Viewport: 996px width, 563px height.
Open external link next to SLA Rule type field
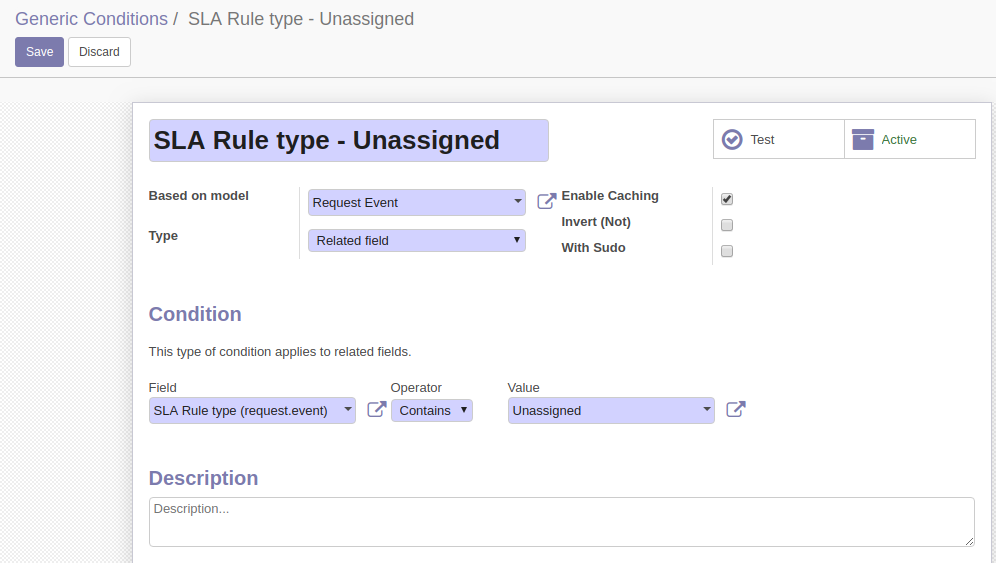pyautogui.click(x=377, y=409)
